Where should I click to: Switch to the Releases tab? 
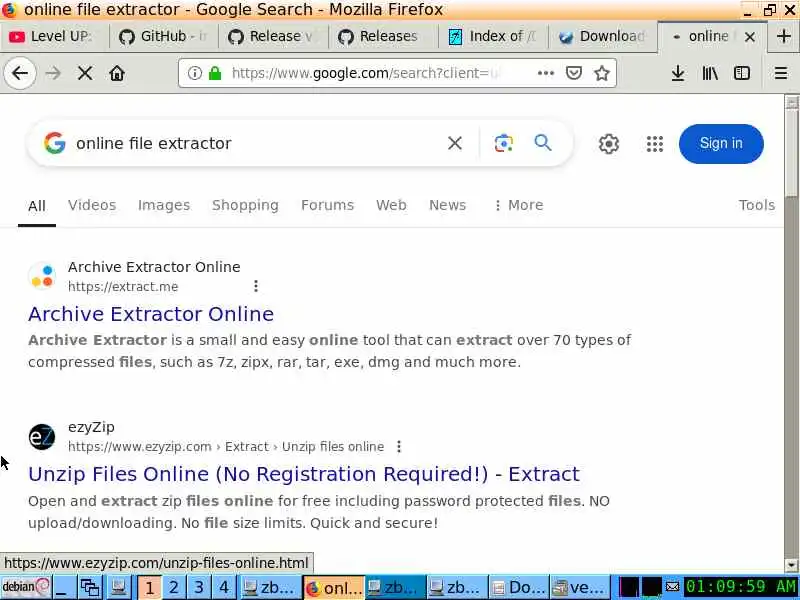tap(383, 36)
